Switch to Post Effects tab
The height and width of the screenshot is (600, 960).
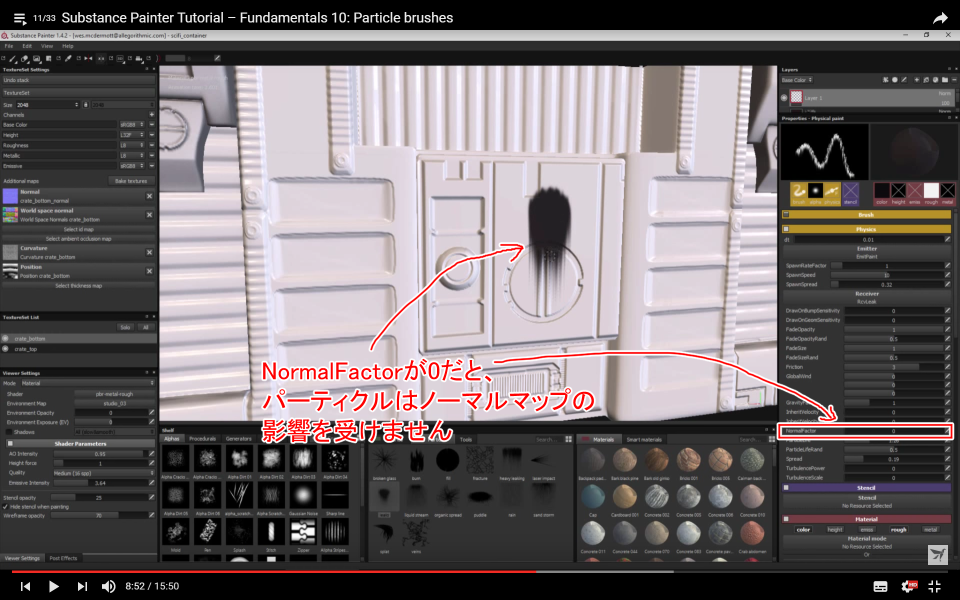click(63, 558)
